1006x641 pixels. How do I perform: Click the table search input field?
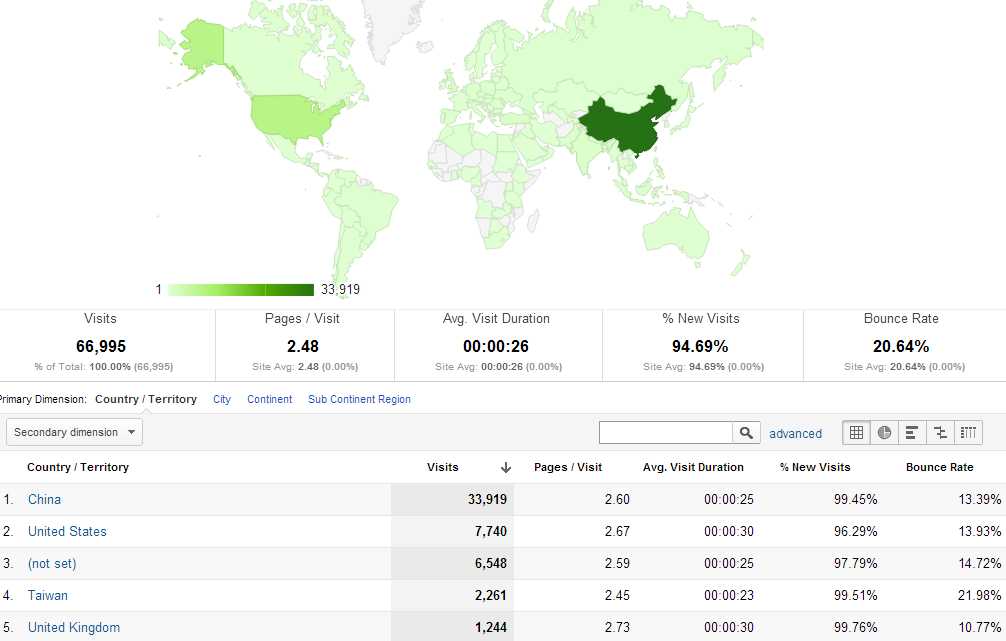665,432
